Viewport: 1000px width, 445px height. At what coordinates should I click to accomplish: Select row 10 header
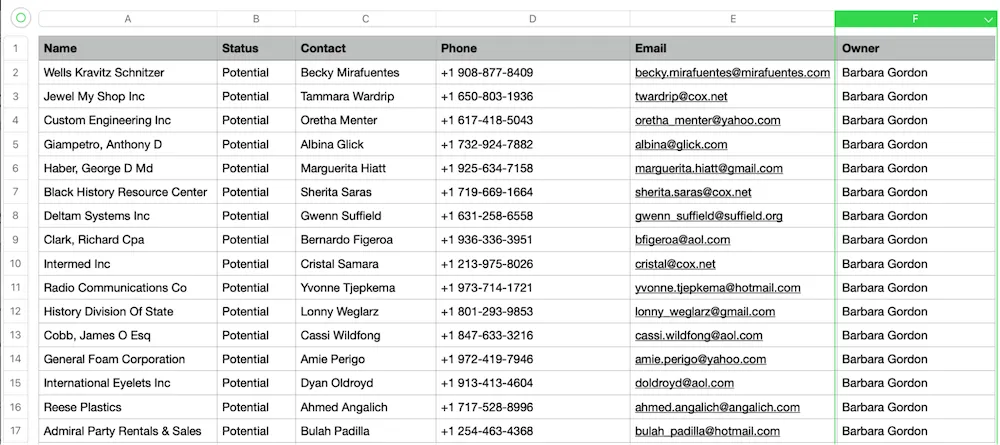coord(16,264)
